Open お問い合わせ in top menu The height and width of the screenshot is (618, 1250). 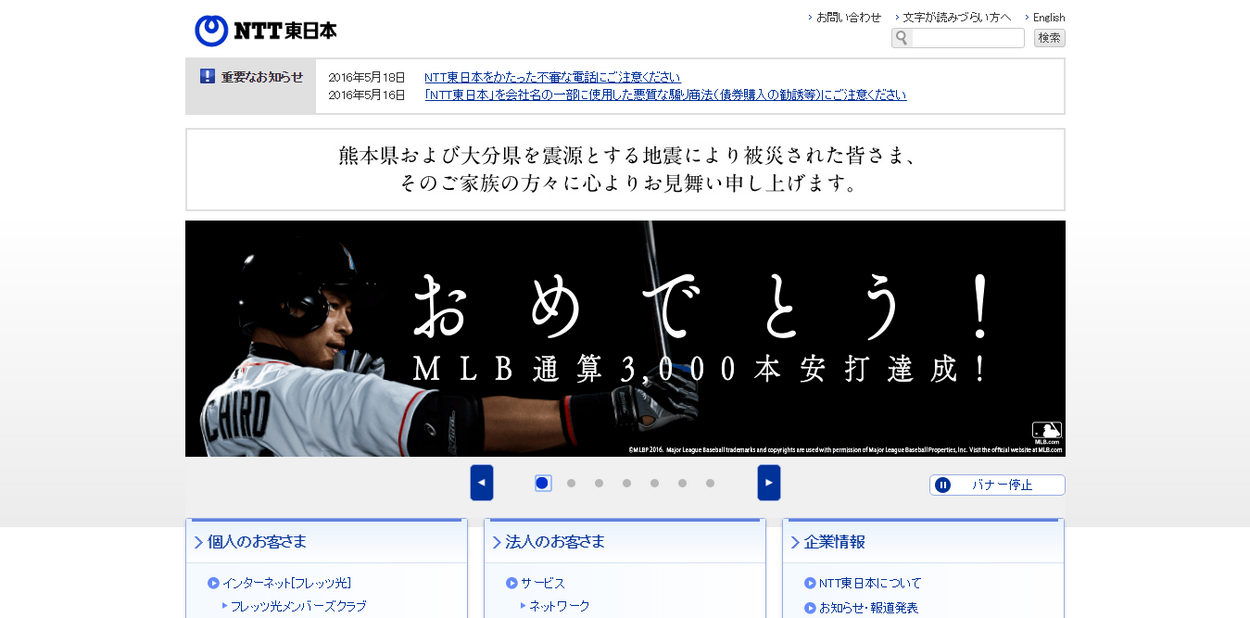click(848, 17)
